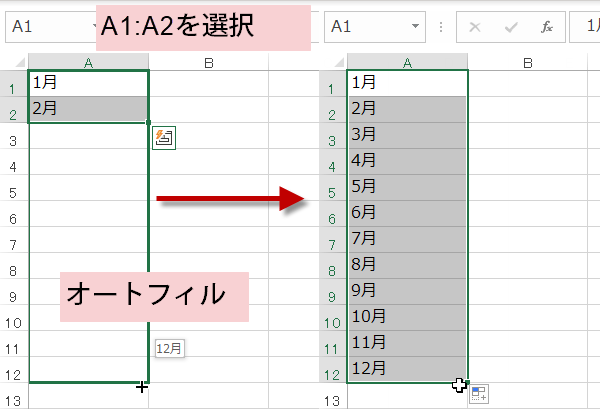Open Insert Function with the fx icon
Viewport: 600px width, 409px height.
[x=546, y=27]
